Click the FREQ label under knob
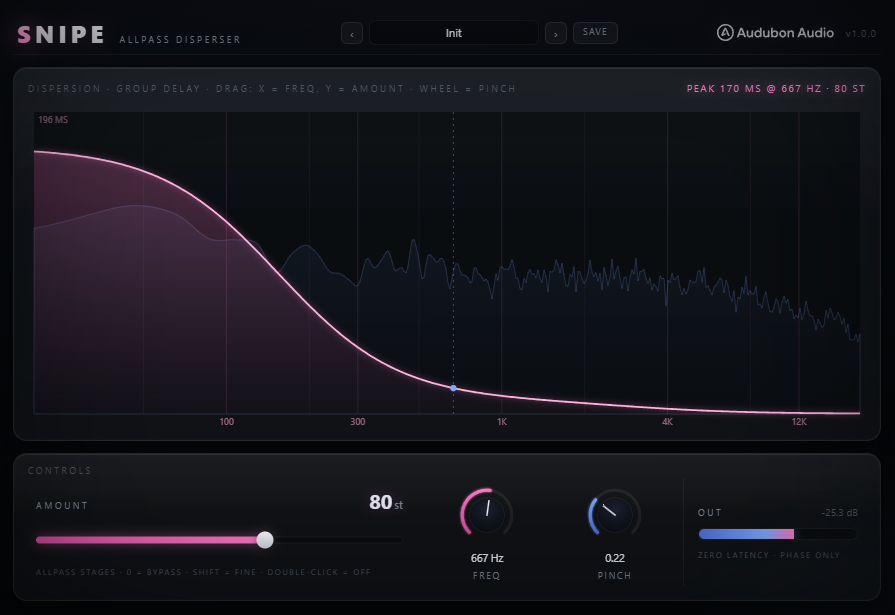This screenshot has height=615, width=895. (486, 576)
